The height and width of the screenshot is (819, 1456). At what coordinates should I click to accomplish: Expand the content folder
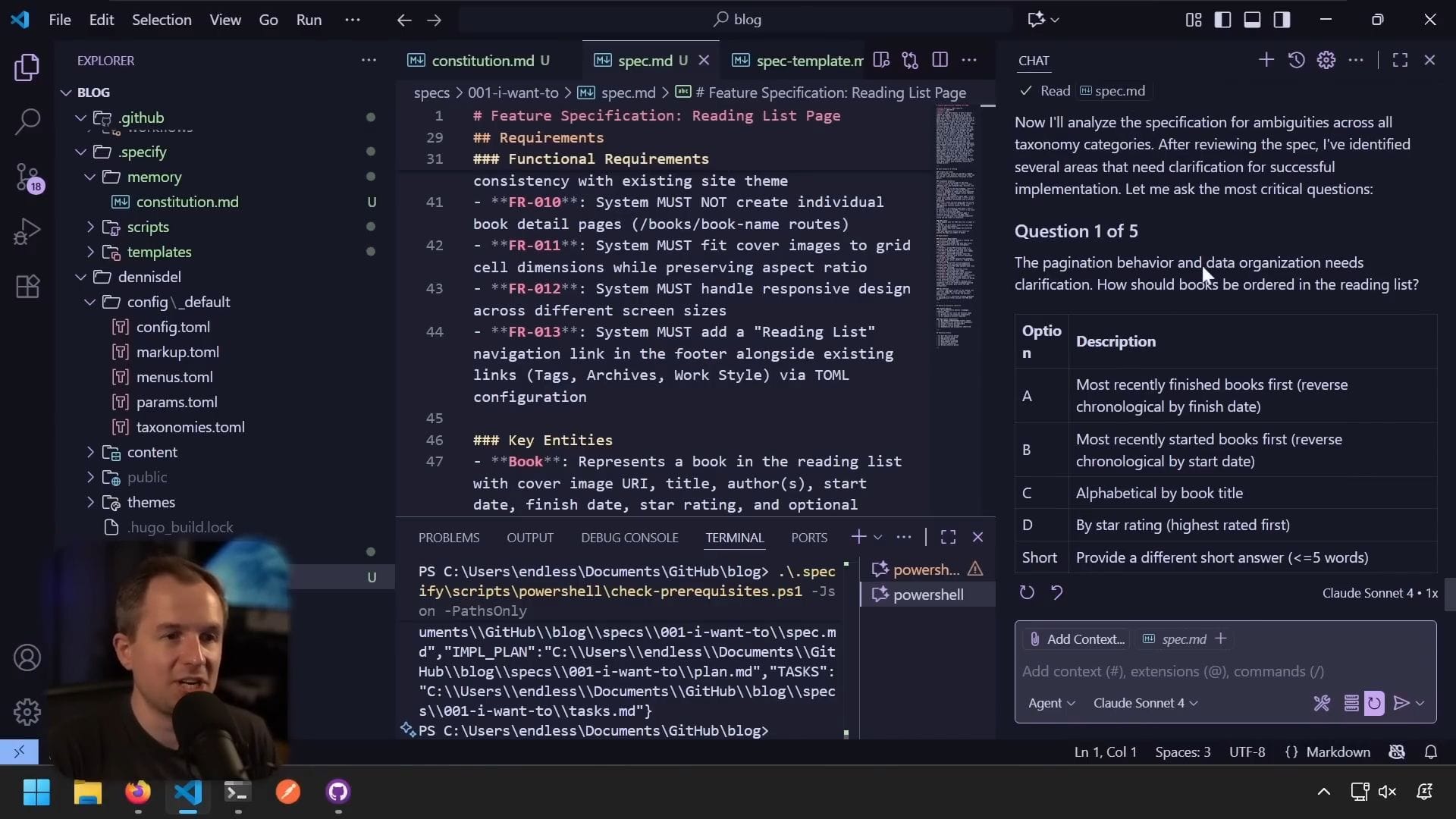pyautogui.click(x=152, y=452)
